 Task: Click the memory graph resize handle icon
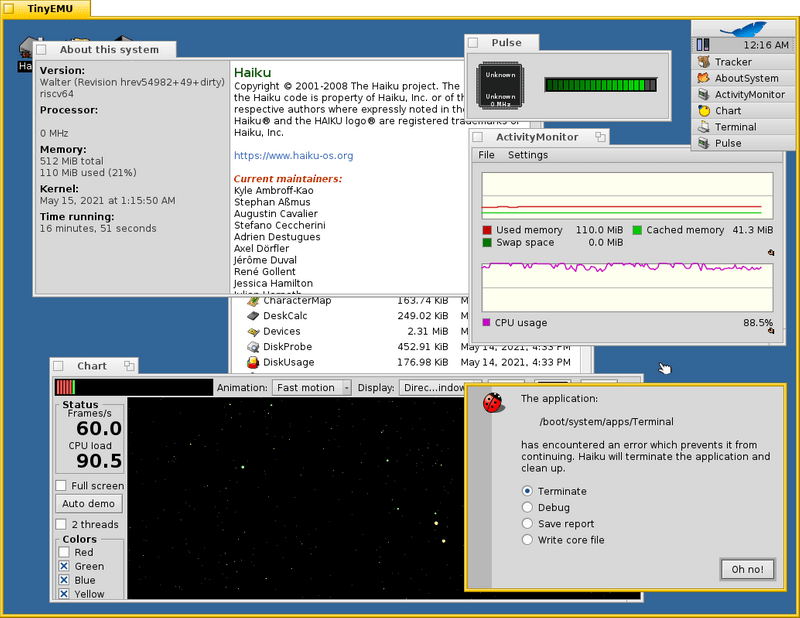tap(771, 252)
